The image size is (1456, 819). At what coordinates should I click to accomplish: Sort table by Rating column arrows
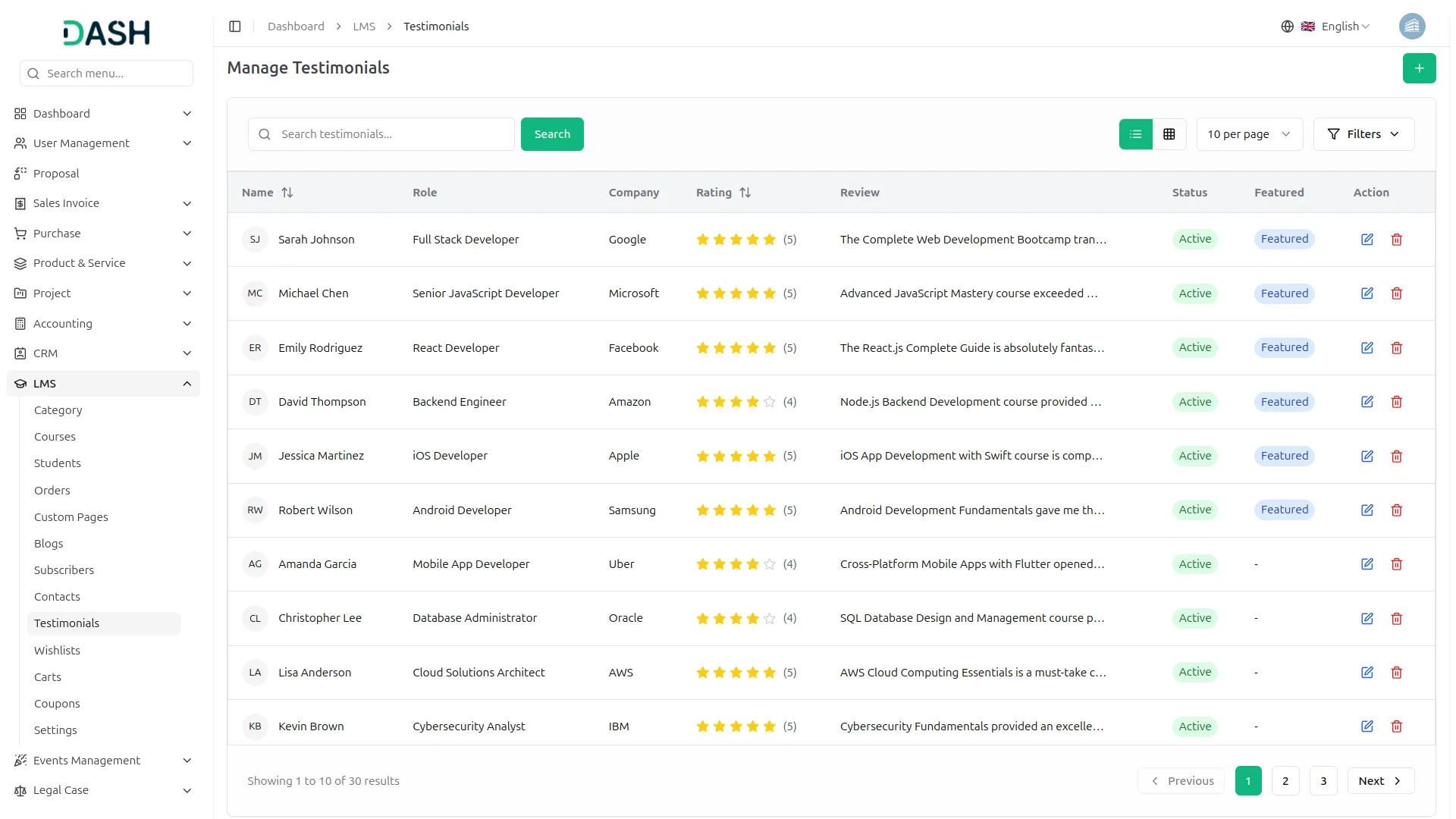pyautogui.click(x=745, y=193)
